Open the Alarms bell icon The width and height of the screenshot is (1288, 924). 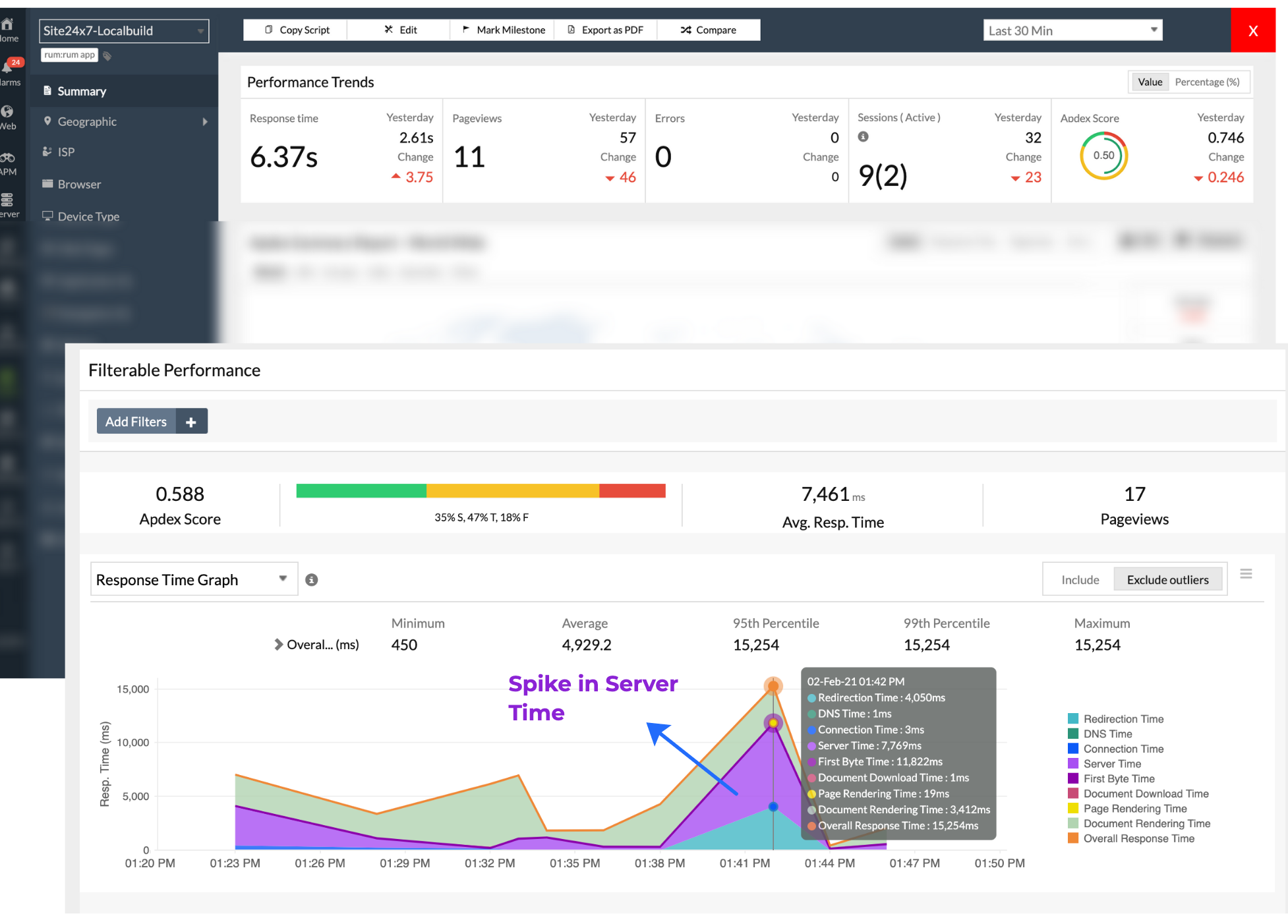coord(8,67)
